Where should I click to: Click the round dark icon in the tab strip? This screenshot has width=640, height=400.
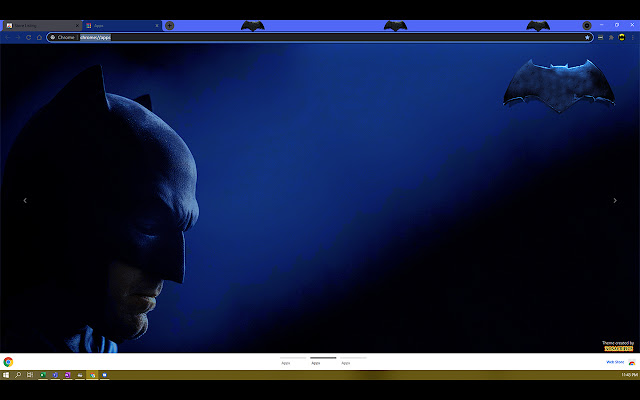click(x=587, y=25)
